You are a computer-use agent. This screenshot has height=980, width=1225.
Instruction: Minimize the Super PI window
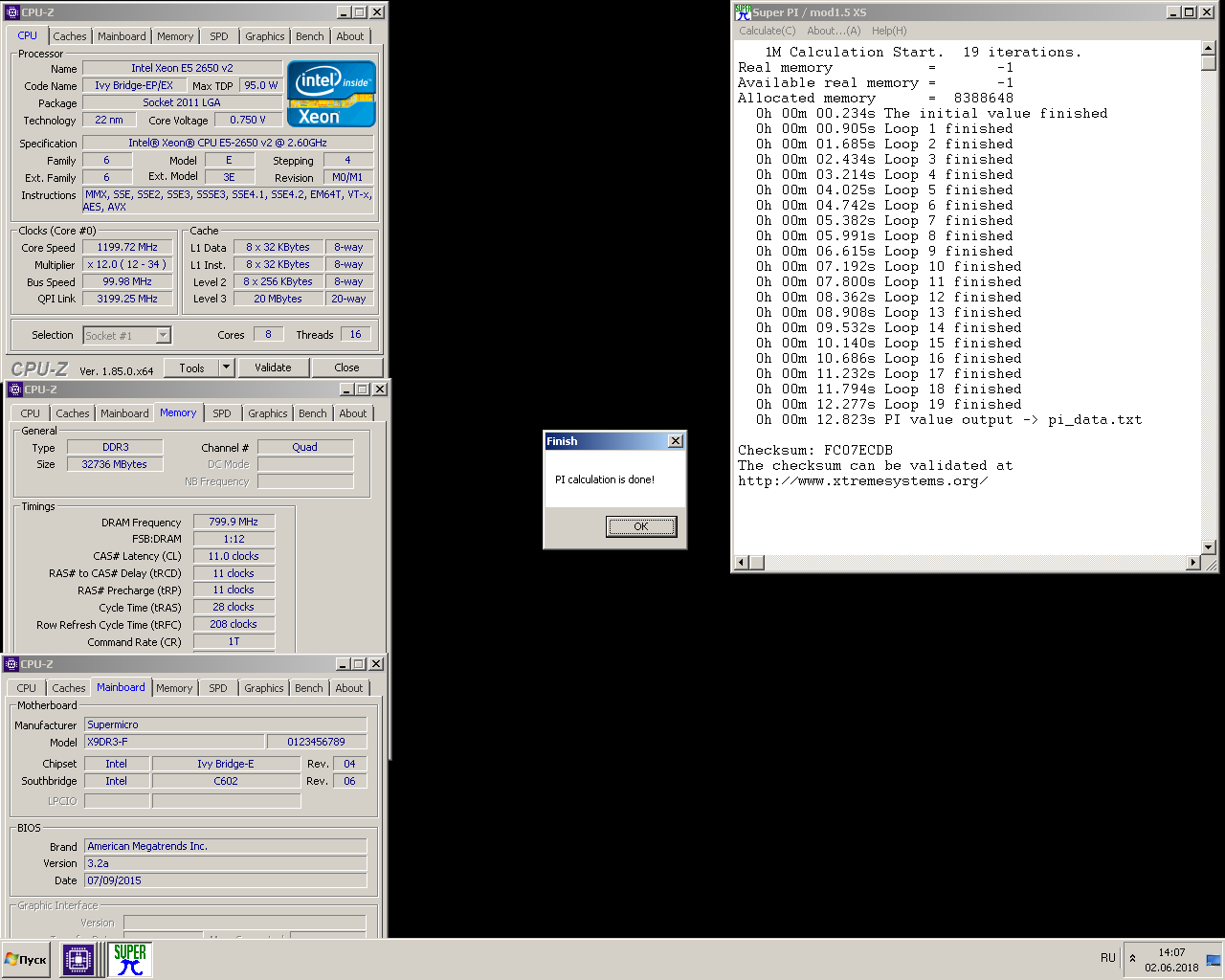pos(1173,12)
